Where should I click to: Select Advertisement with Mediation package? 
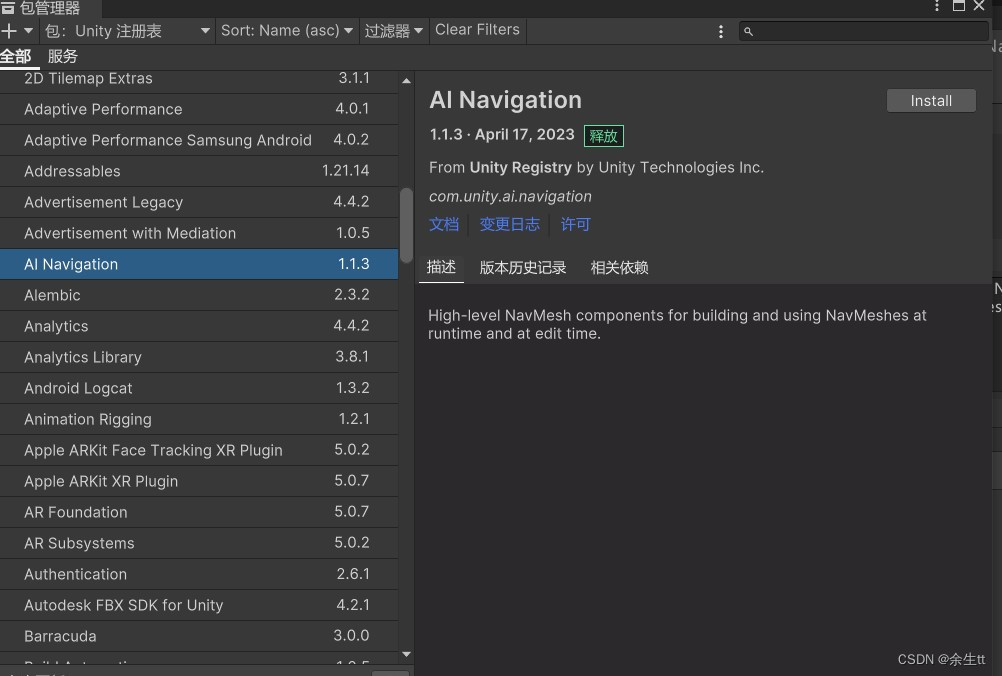[199, 233]
